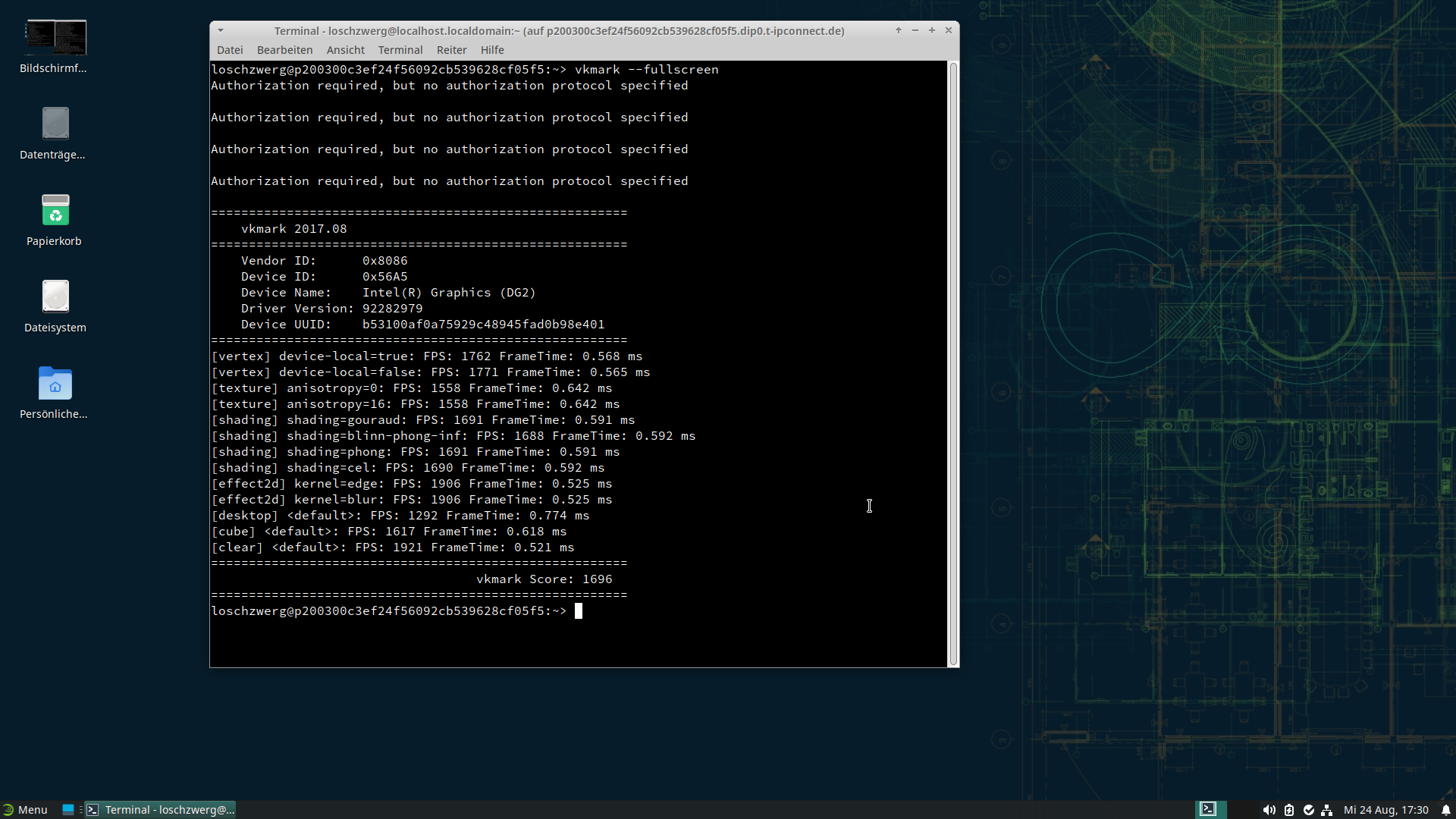Click the show desktop panel icon

(68, 810)
